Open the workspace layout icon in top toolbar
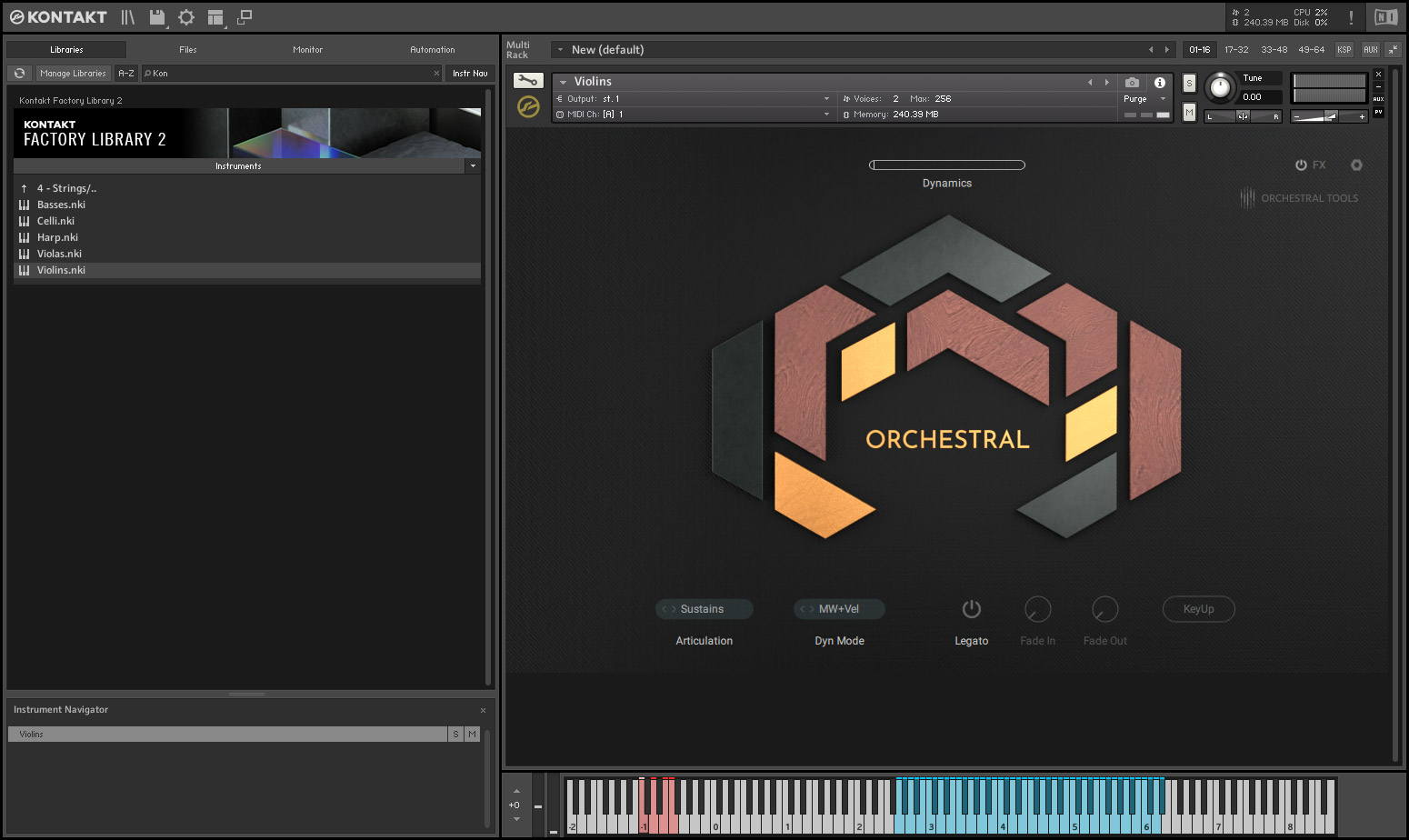Screen dimensions: 1409x840 click(x=215, y=17)
